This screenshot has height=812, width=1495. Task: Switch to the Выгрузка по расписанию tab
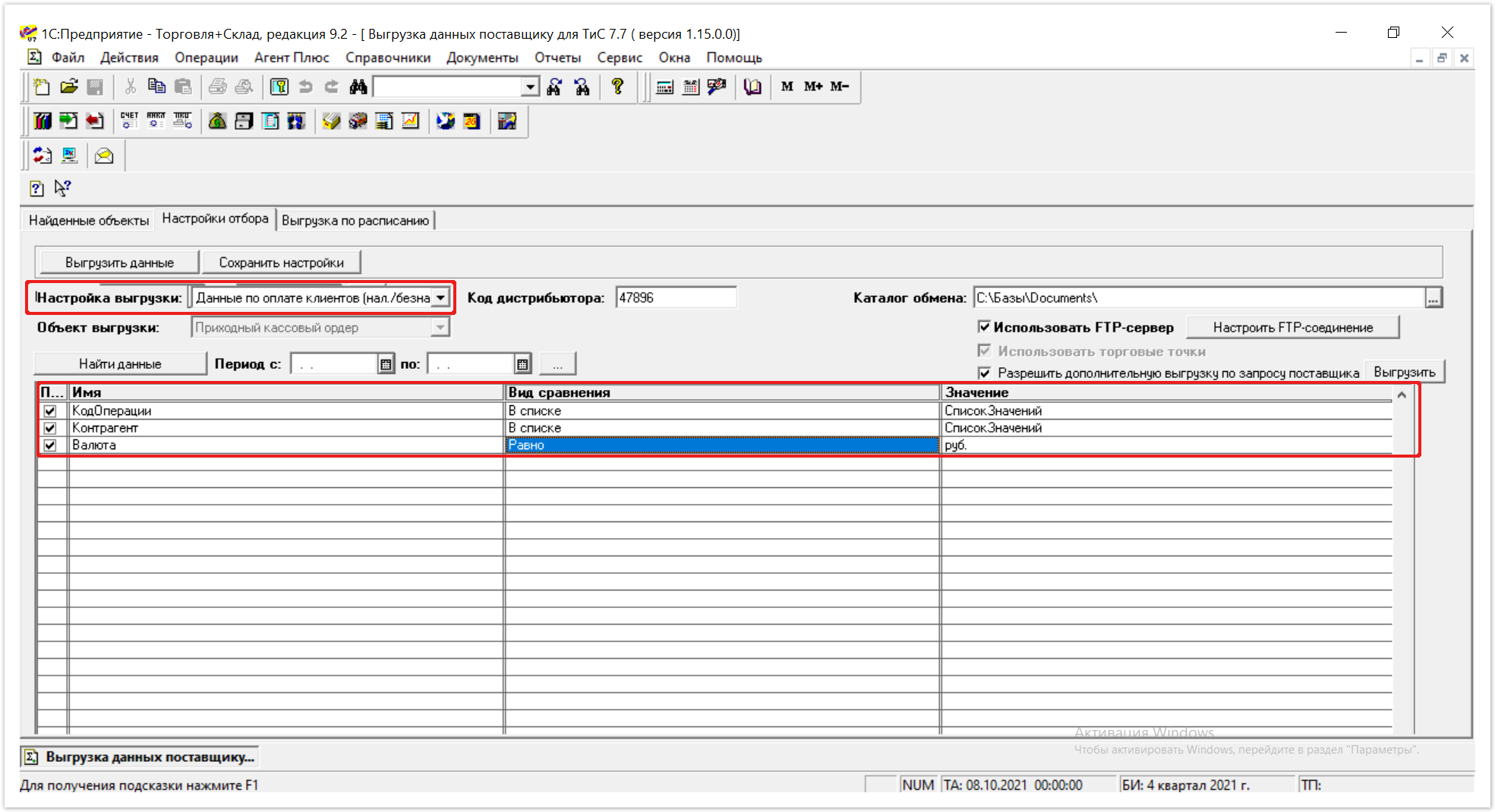(355, 220)
